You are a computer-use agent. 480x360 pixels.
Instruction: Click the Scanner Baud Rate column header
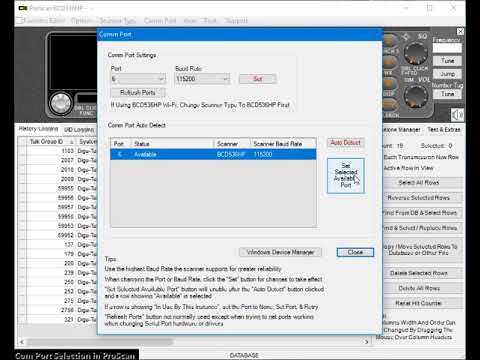283,144
